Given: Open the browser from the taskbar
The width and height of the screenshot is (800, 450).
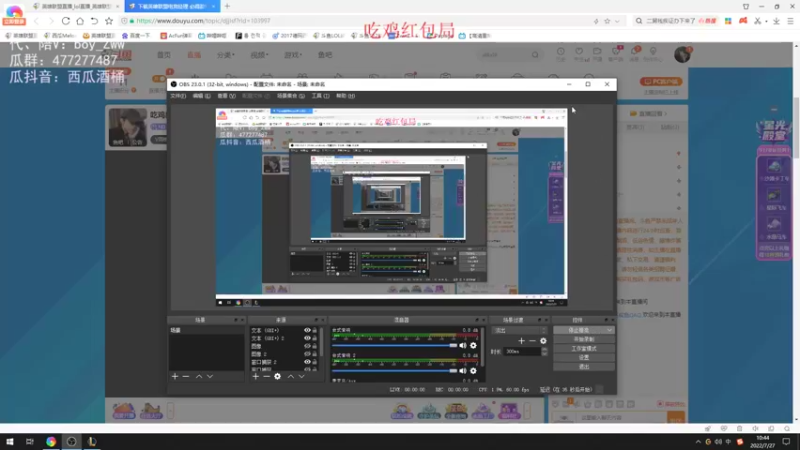Looking at the screenshot, I should [51, 441].
